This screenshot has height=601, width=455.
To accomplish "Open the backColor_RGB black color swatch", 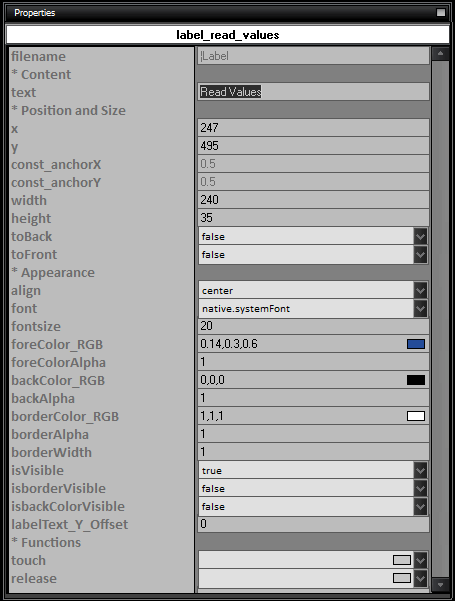I will click(x=416, y=380).
